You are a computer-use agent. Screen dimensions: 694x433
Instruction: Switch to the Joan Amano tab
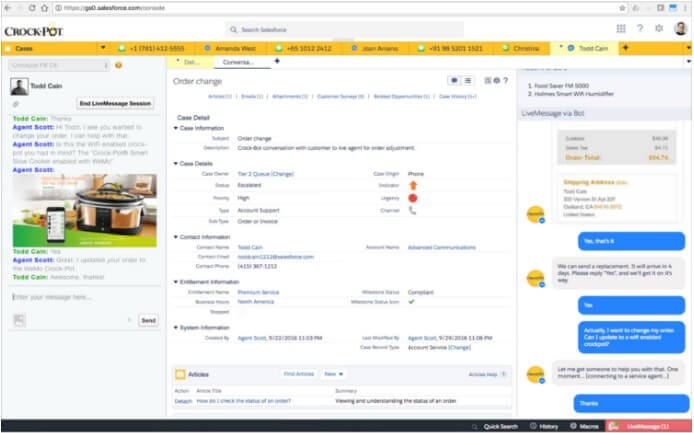pos(375,48)
